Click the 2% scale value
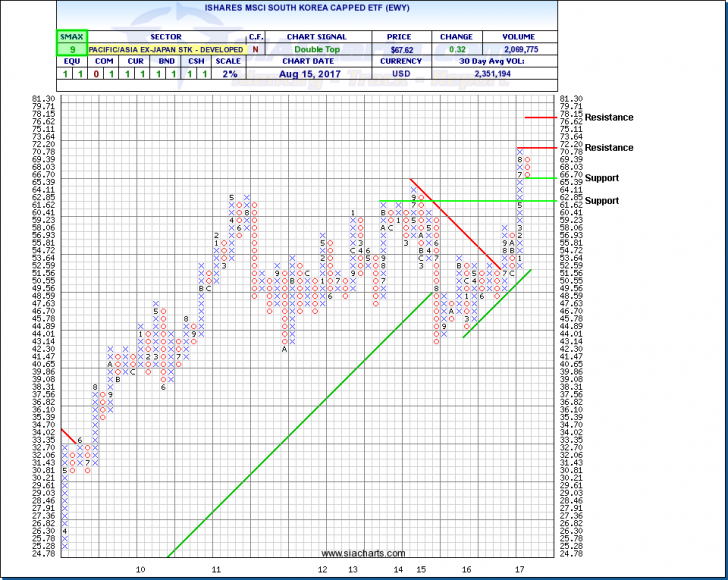The image size is (728, 580). 231,75
